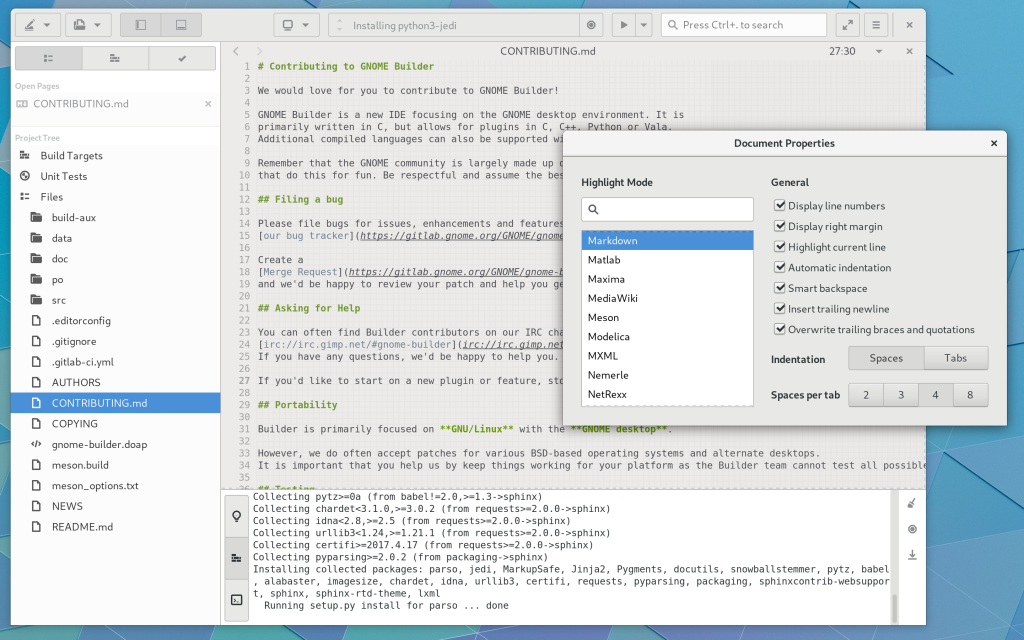
Task: Expand Build Targets in project tree
Action: [116, 155]
